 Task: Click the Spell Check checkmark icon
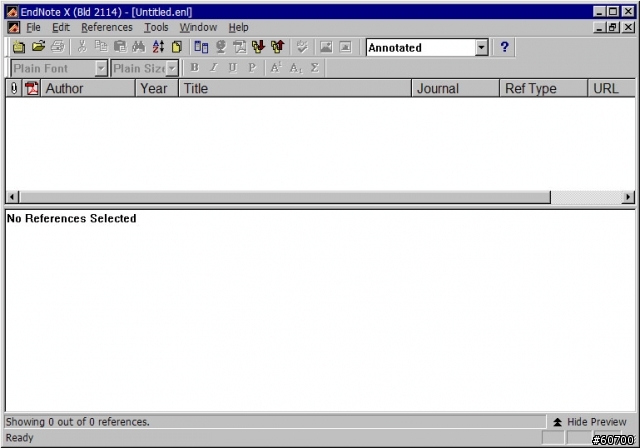coord(302,47)
